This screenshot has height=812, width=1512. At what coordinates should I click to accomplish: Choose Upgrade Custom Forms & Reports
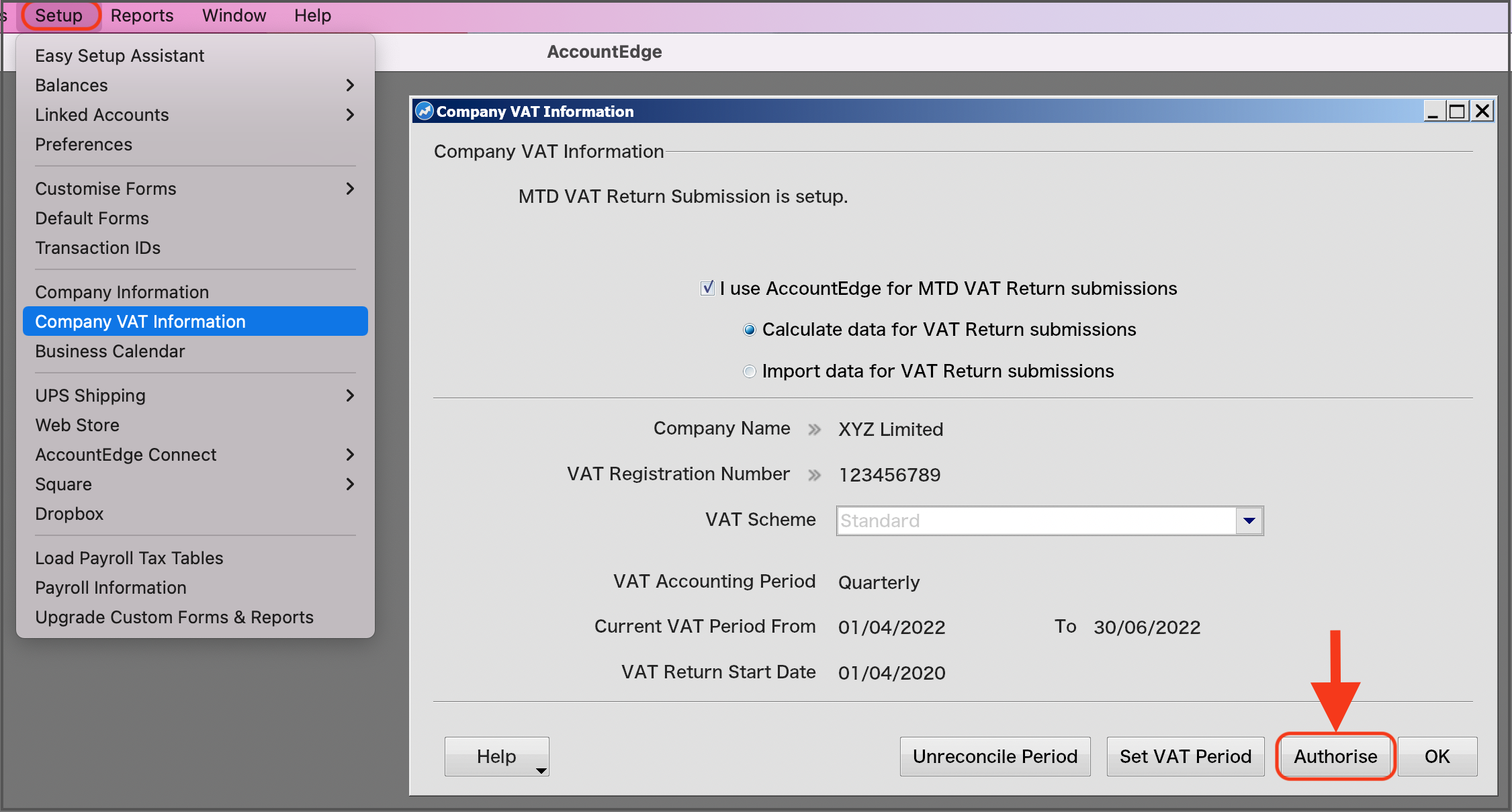195,617
